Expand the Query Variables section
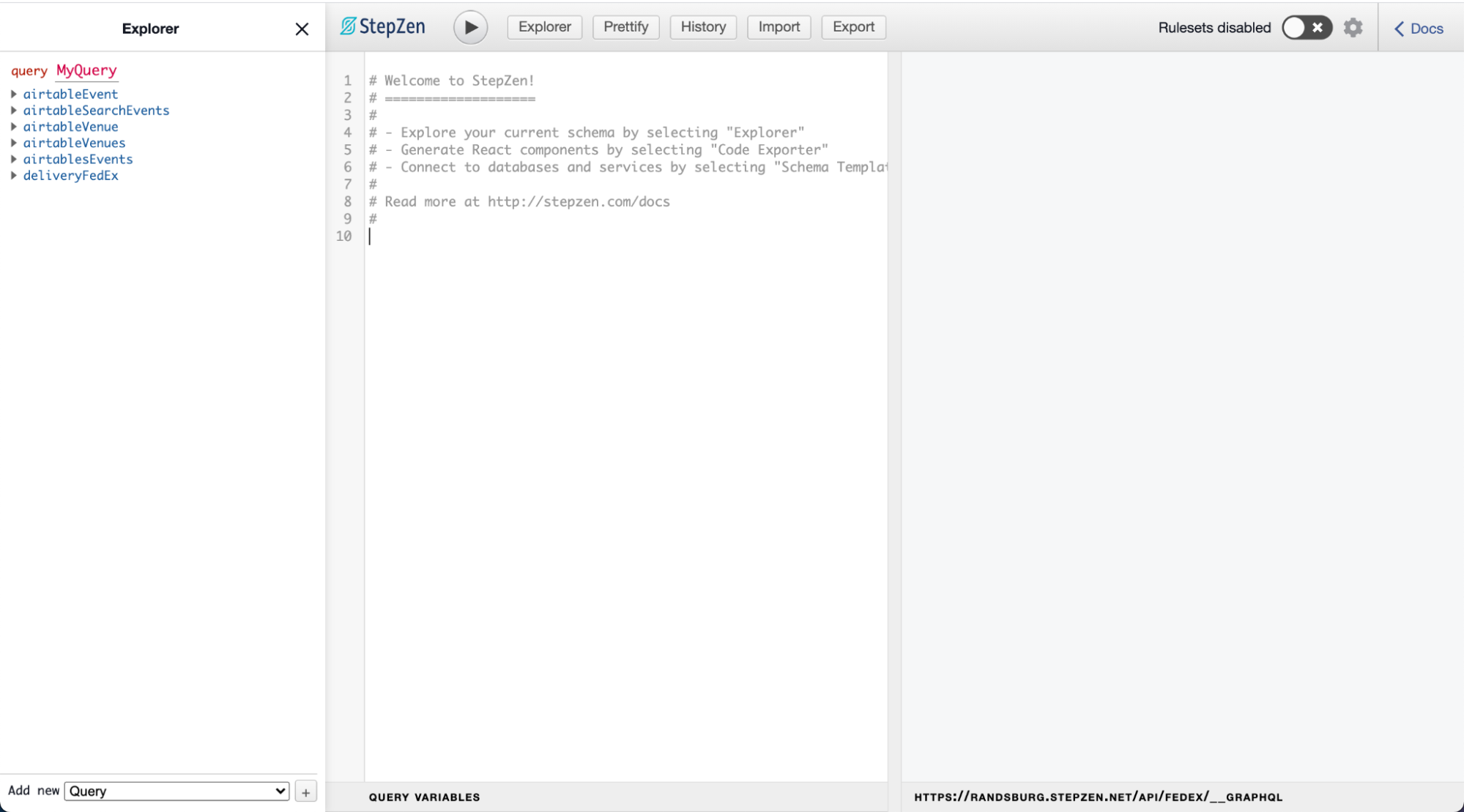Image resolution: width=1464 pixels, height=812 pixels. (x=424, y=797)
